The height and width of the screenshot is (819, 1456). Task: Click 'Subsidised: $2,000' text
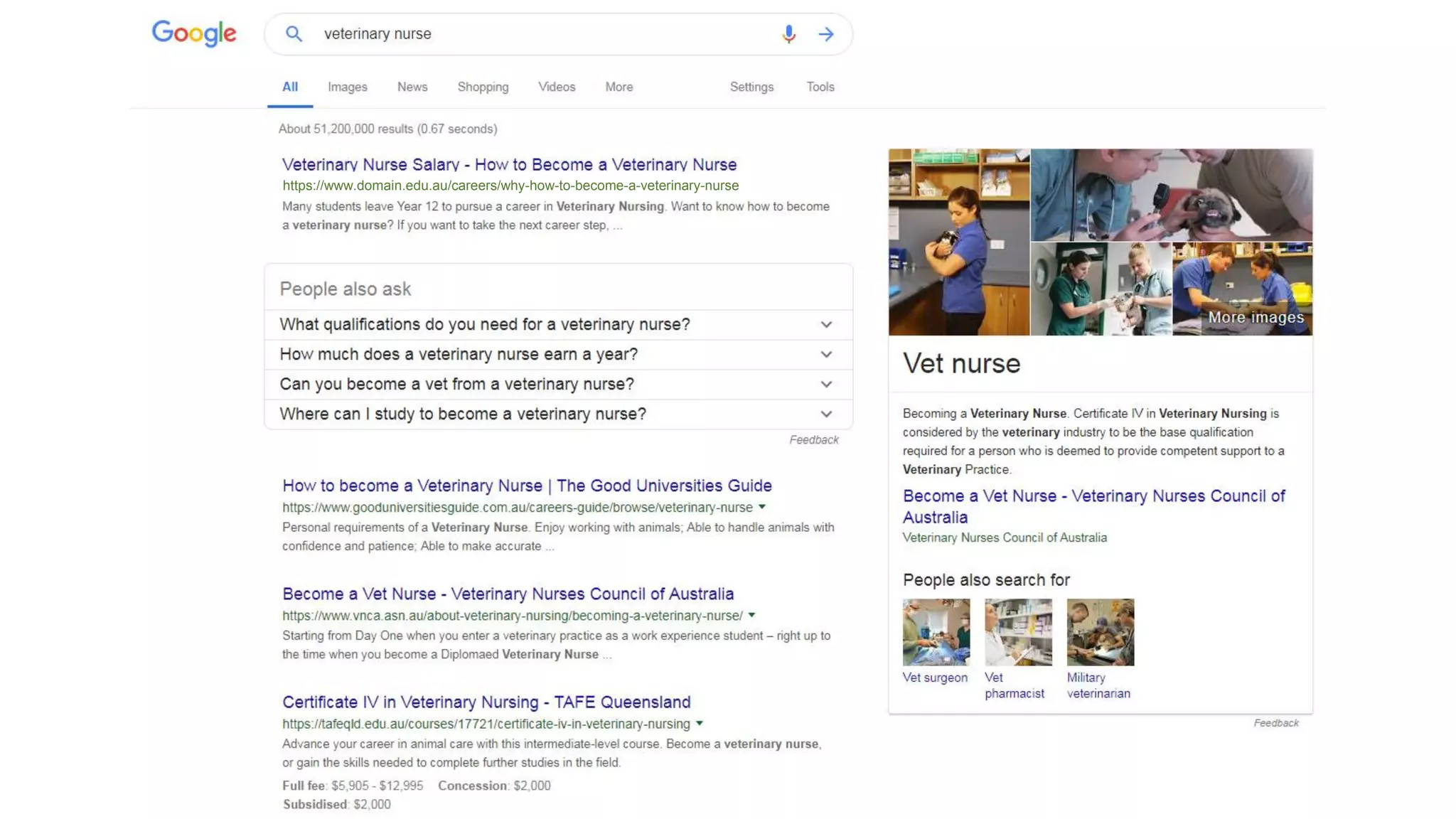coord(336,804)
